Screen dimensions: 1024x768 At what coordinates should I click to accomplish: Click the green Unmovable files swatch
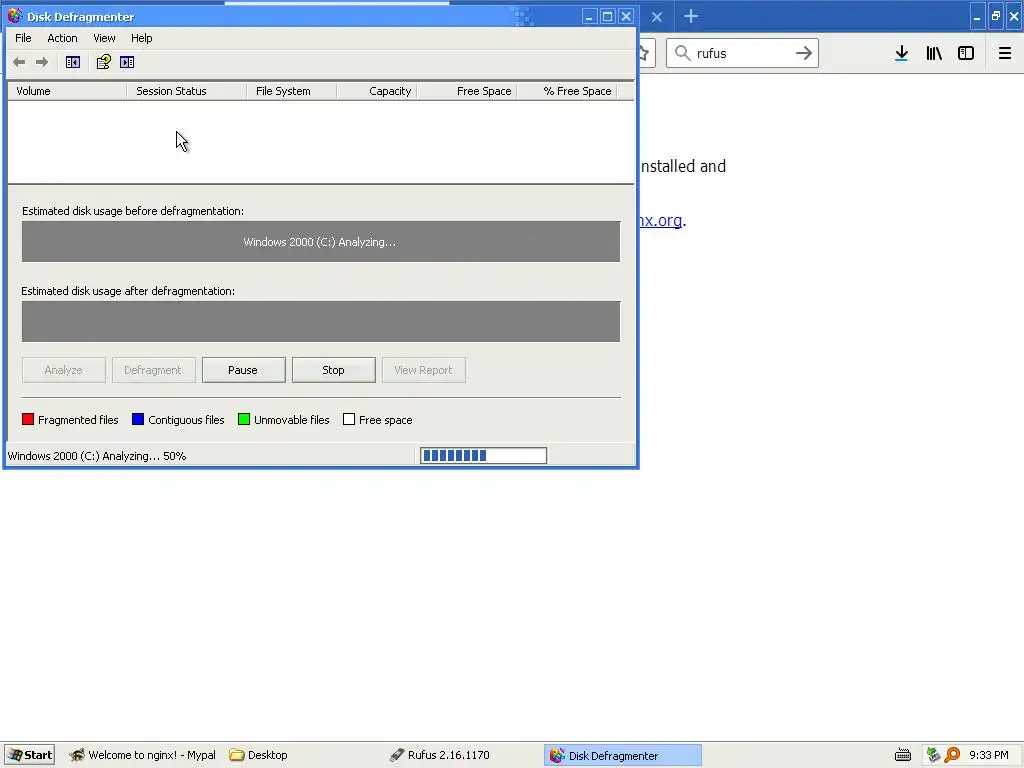244,419
